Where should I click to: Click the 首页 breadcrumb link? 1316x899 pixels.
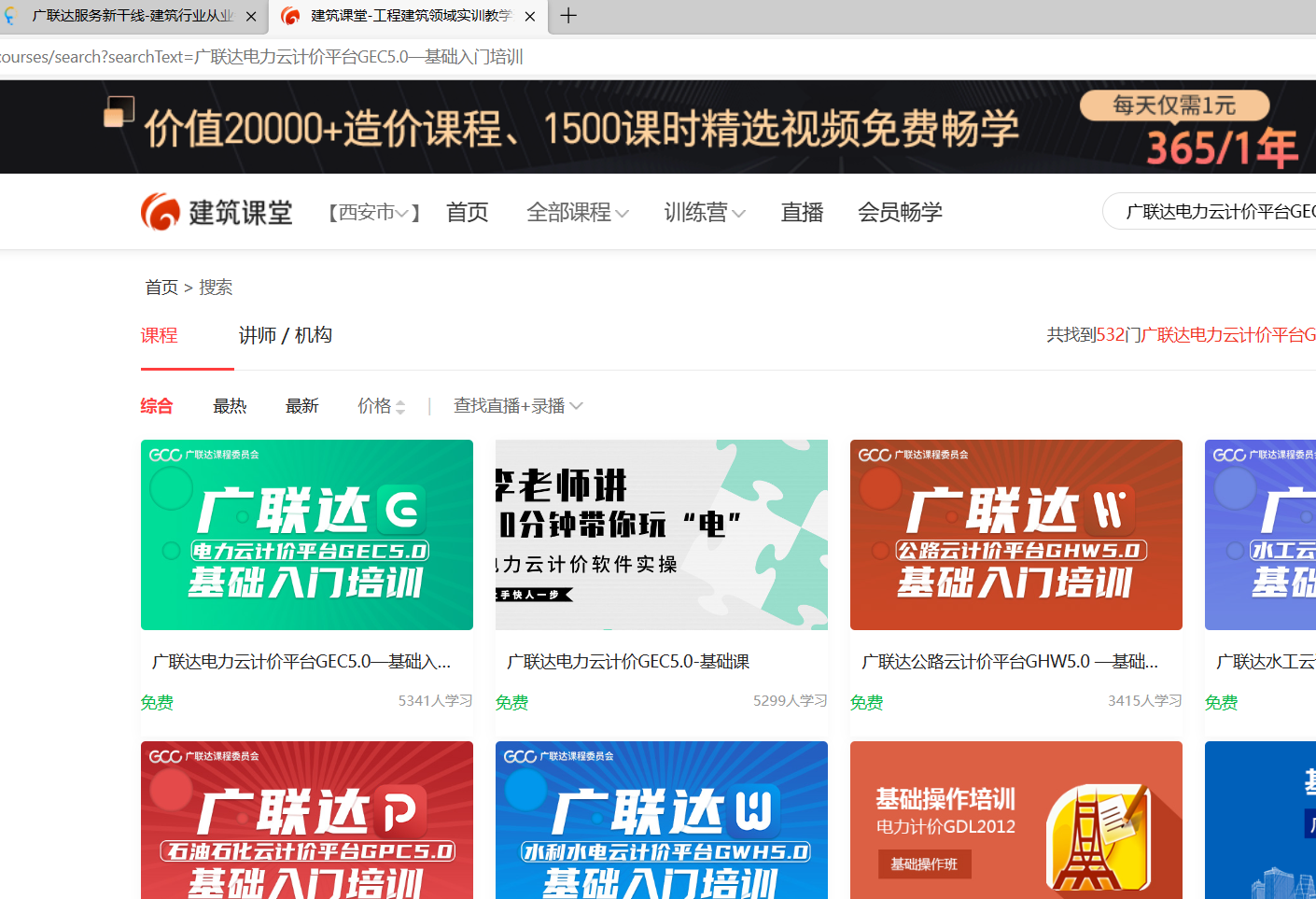pyautogui.click(x=161, y=288)
